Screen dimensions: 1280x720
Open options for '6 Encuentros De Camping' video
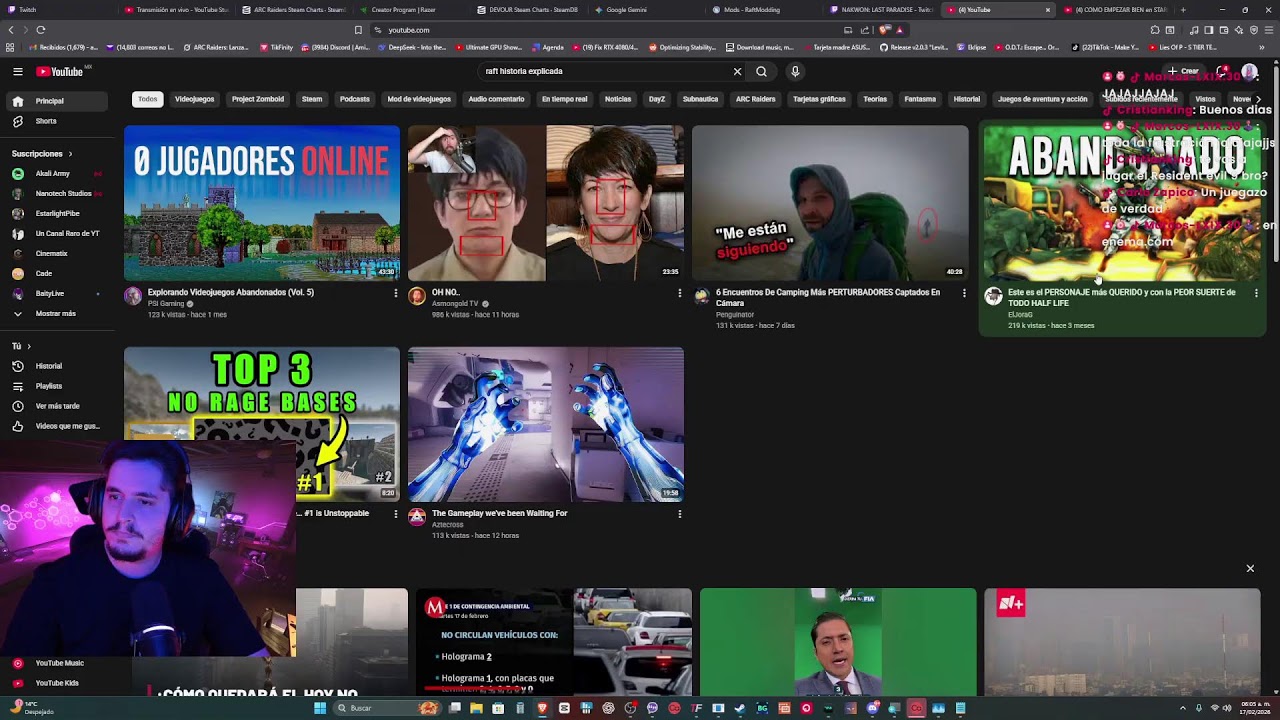coord(964,293)
